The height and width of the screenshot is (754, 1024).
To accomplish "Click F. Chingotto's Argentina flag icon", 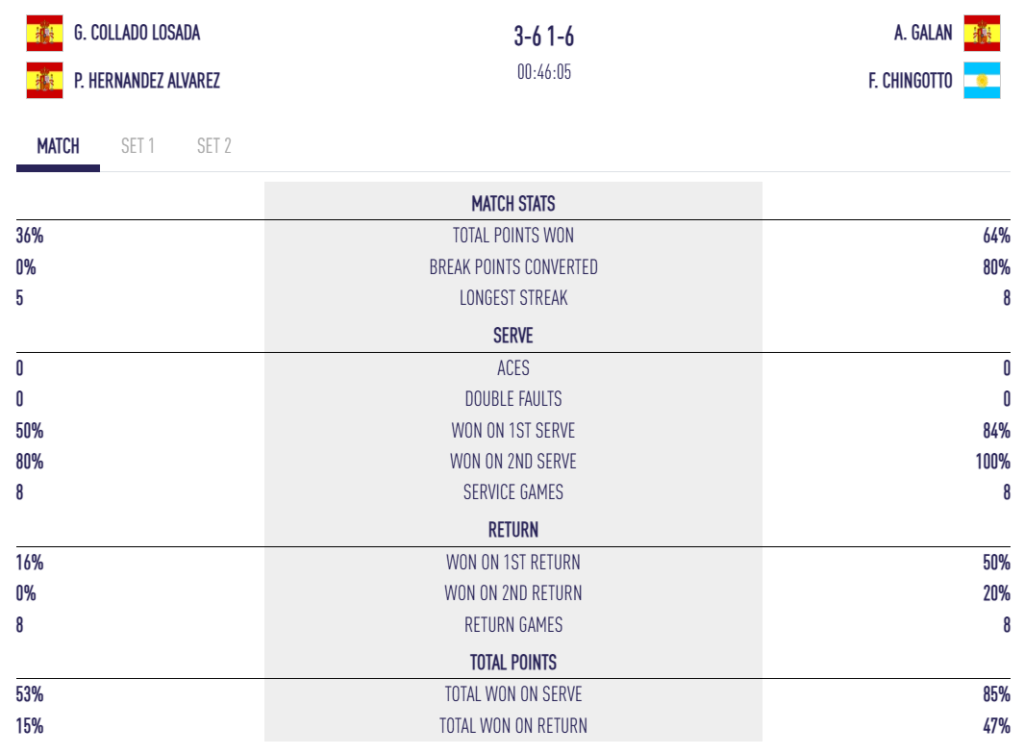I will coord(982,80).
